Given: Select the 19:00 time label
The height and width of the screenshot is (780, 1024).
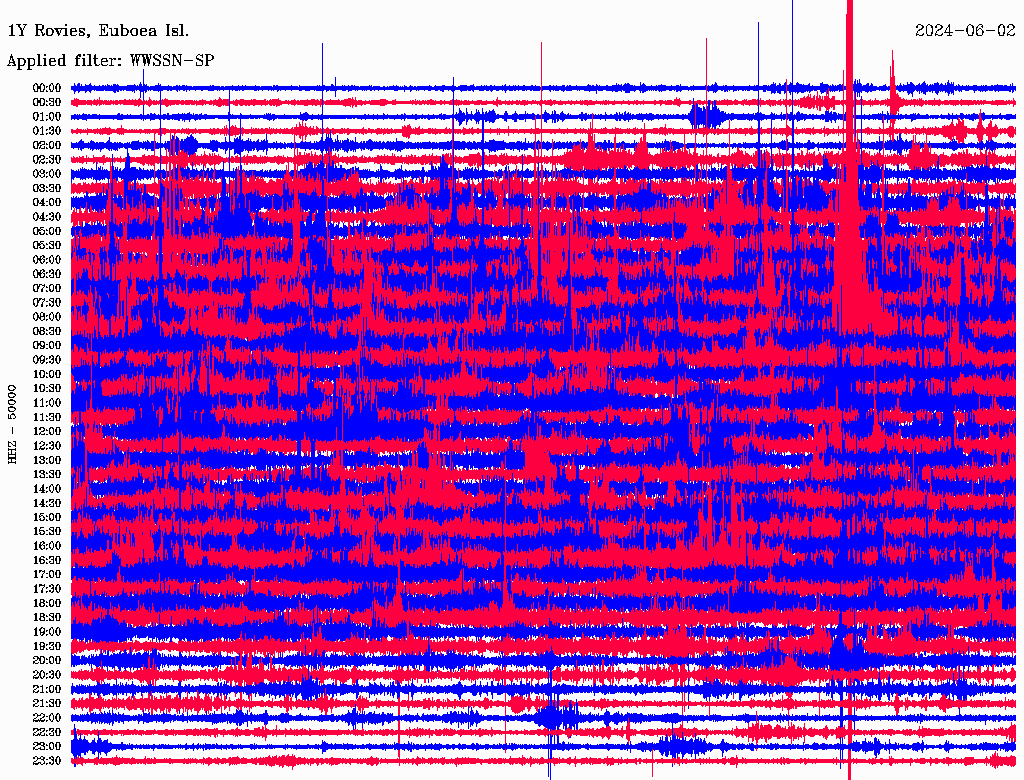Looking at the screenshot, I should (47, 632).
